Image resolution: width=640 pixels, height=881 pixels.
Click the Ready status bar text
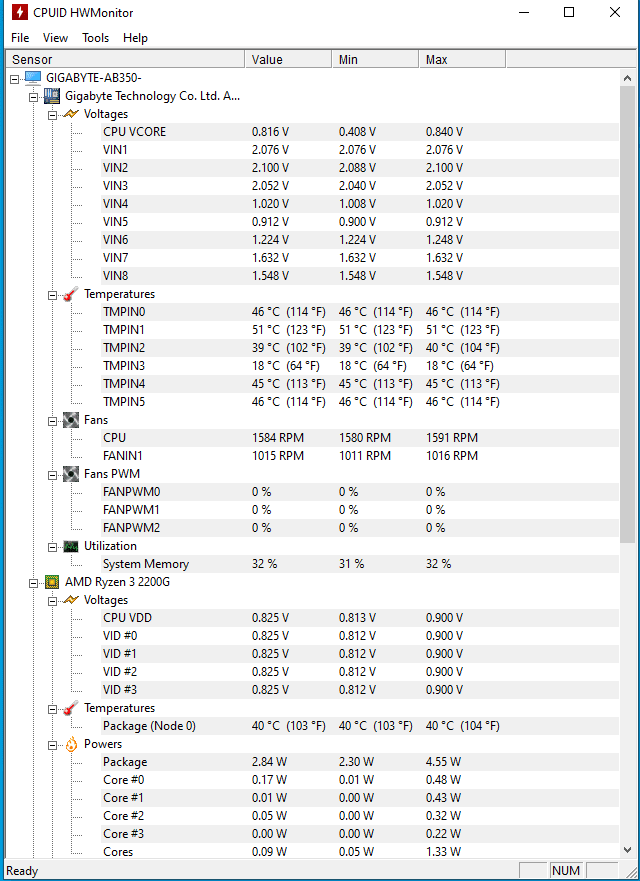click(22, 871)
